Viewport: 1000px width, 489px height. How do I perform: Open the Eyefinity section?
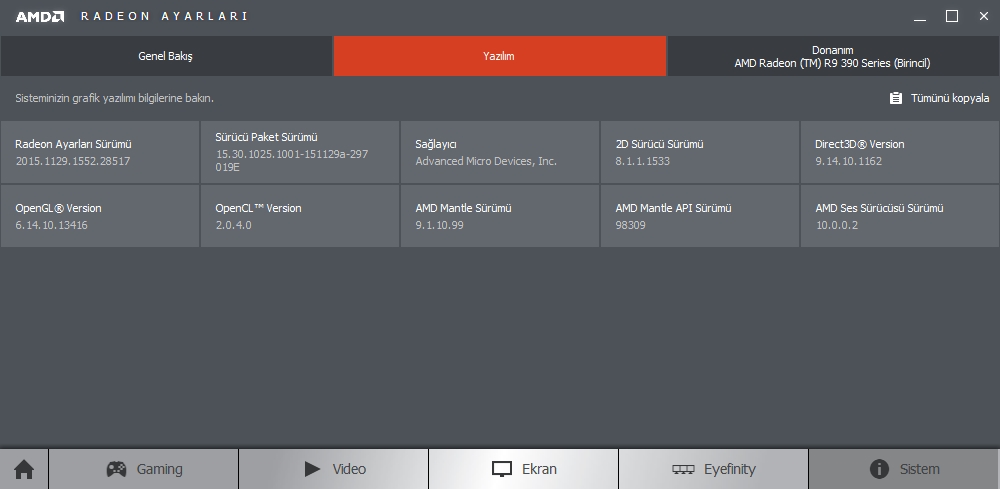[713, 469]
